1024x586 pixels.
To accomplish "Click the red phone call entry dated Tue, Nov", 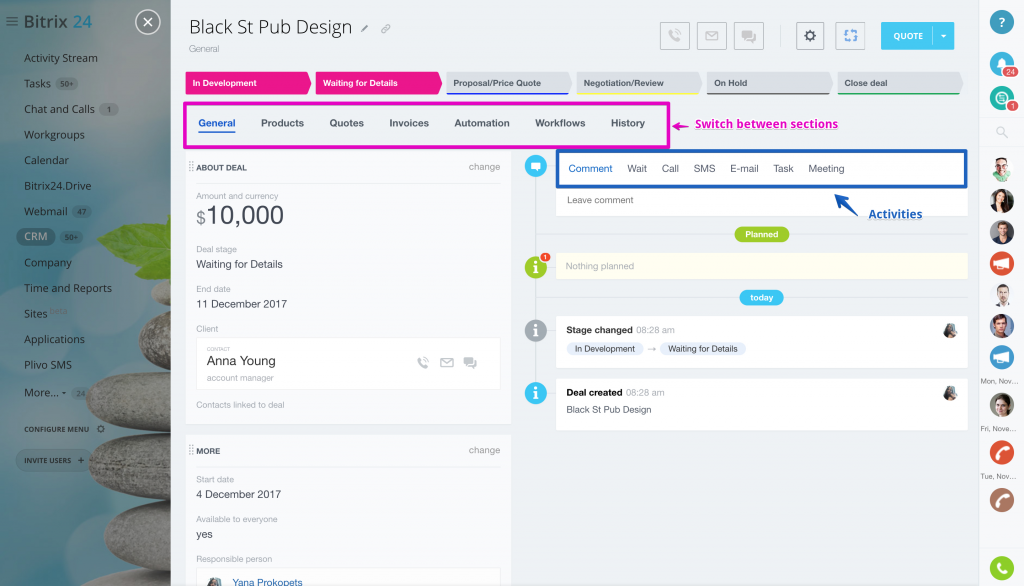I will 1001,452.
